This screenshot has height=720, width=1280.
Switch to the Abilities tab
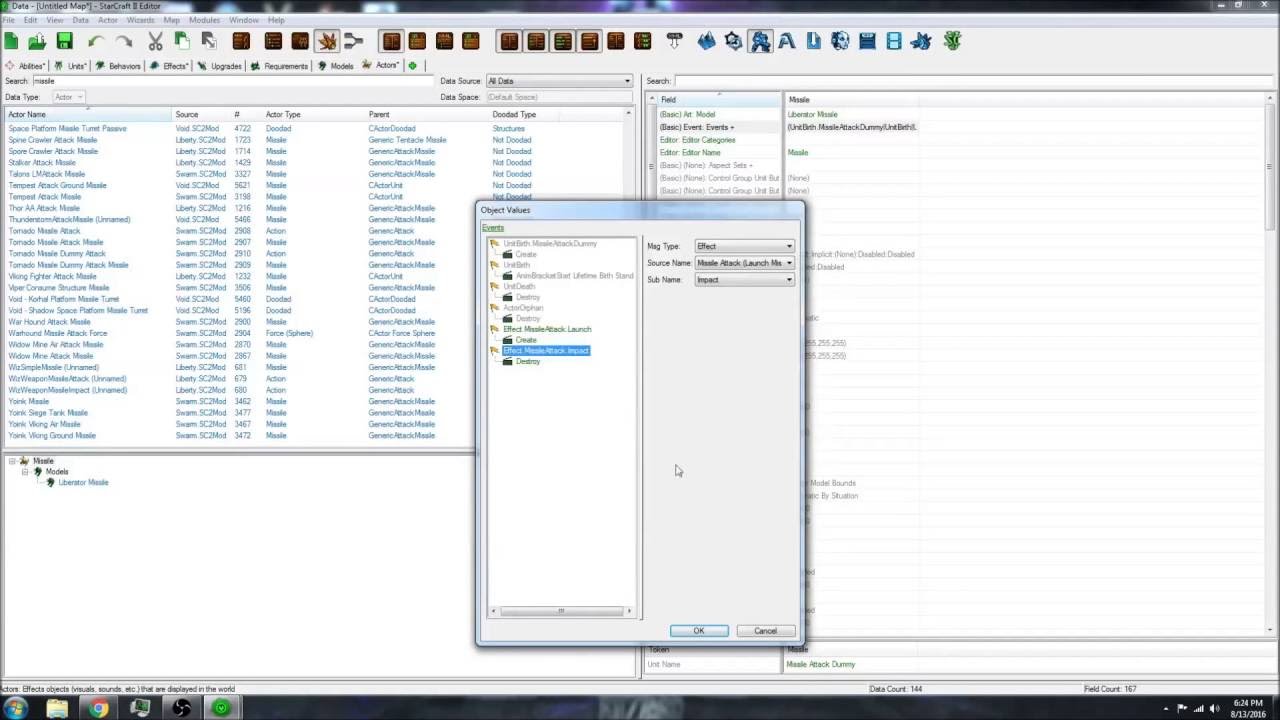25,66
